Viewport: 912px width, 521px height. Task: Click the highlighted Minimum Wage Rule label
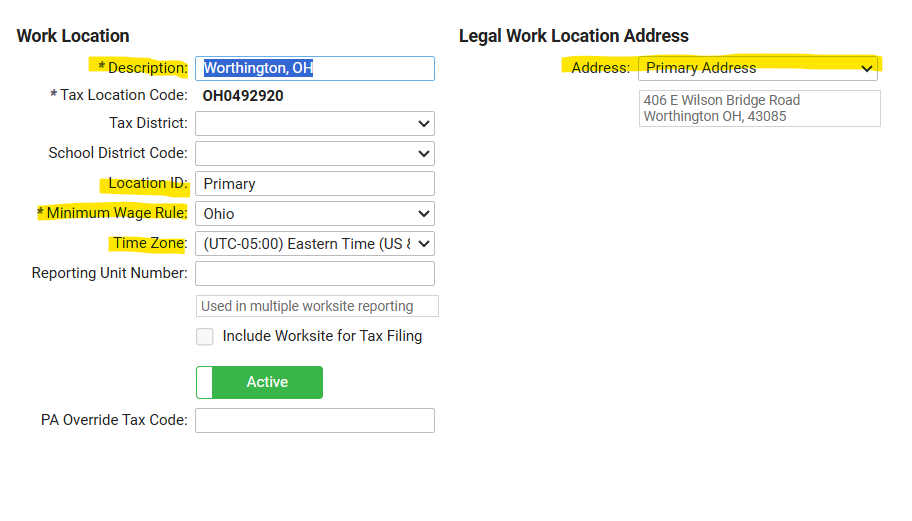[x=130, y=213]
